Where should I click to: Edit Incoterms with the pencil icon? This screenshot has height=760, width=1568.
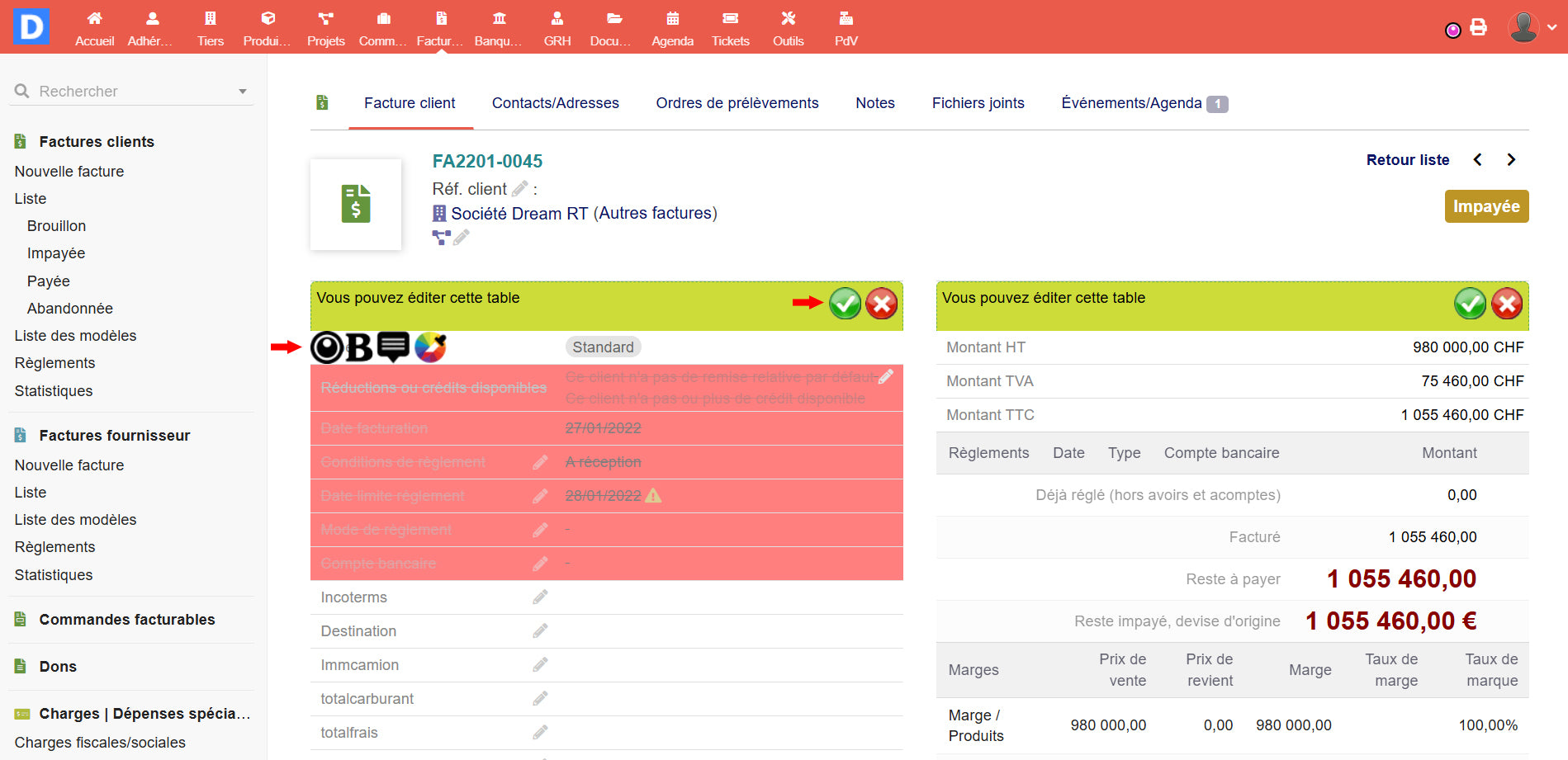(x=540, y=597)
